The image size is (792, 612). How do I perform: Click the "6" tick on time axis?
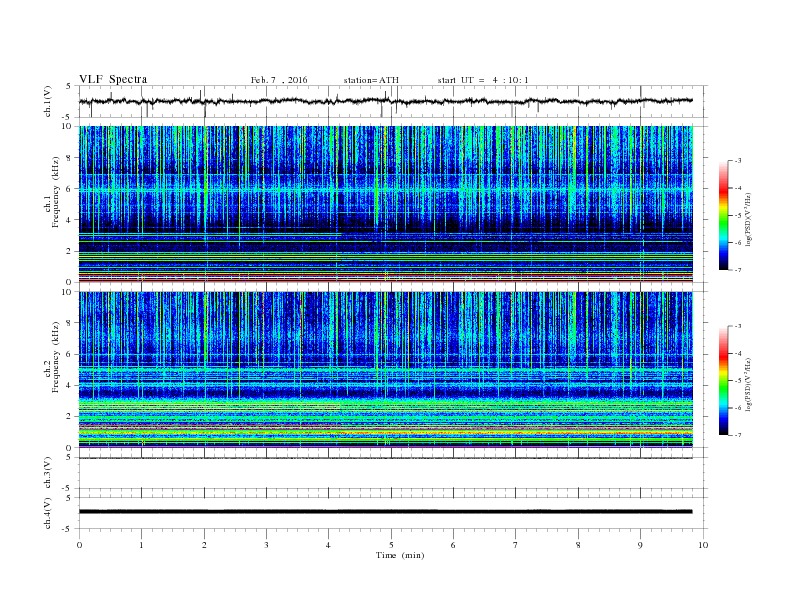[x=453, y=545]
